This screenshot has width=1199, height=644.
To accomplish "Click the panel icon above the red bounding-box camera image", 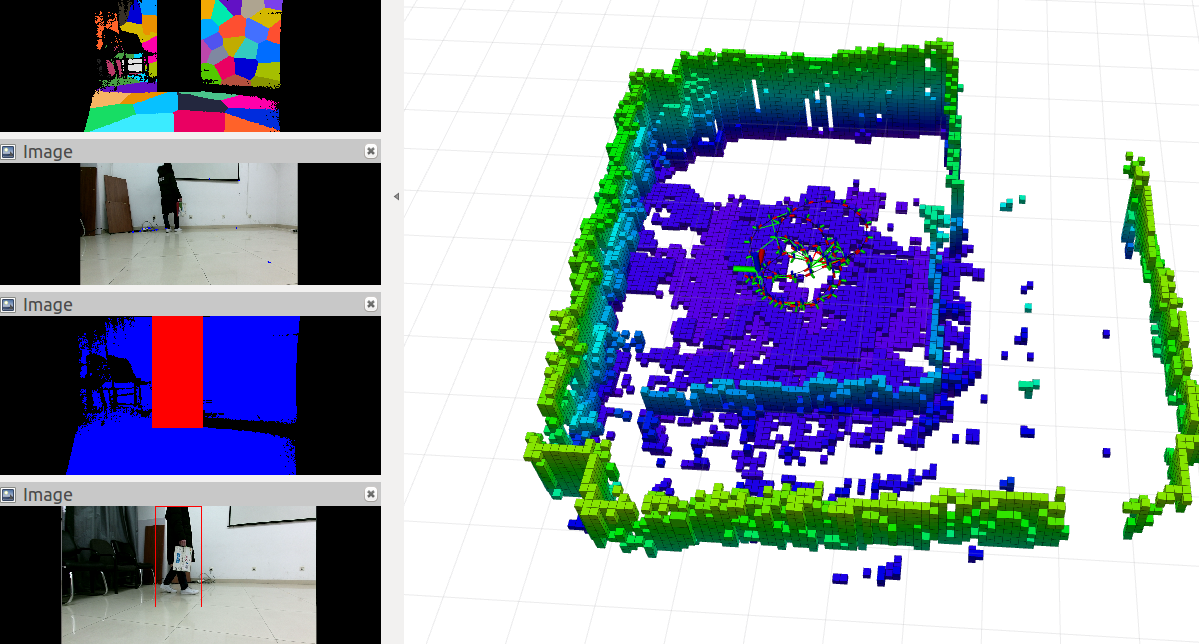I will pyautogui.click(x=8, y=495).
